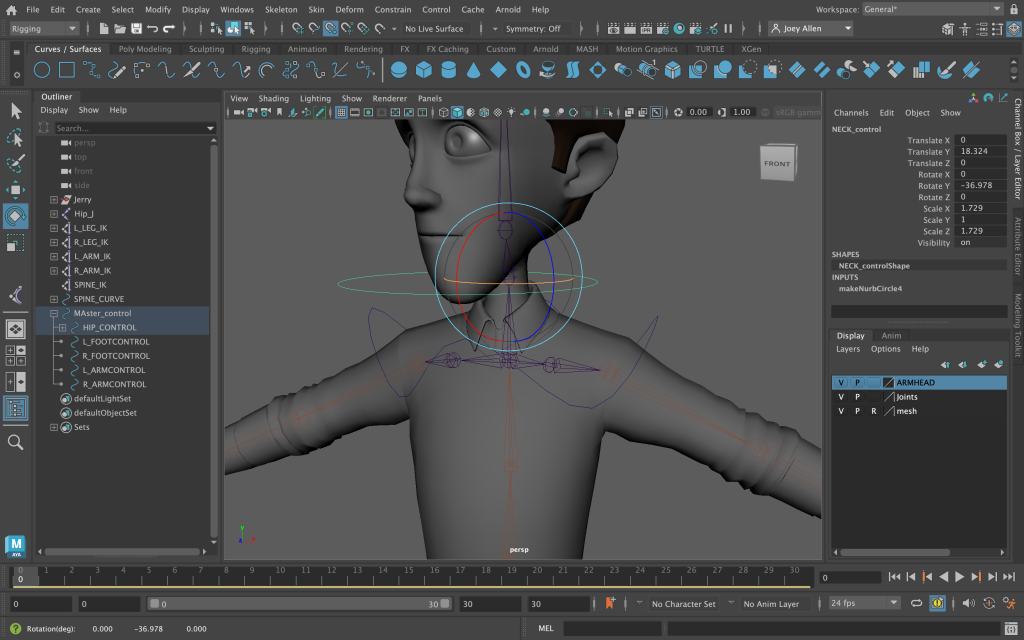Click the ViewCube FRONT face
This screenshot has width=1024, height=640.
coord(776,164)
